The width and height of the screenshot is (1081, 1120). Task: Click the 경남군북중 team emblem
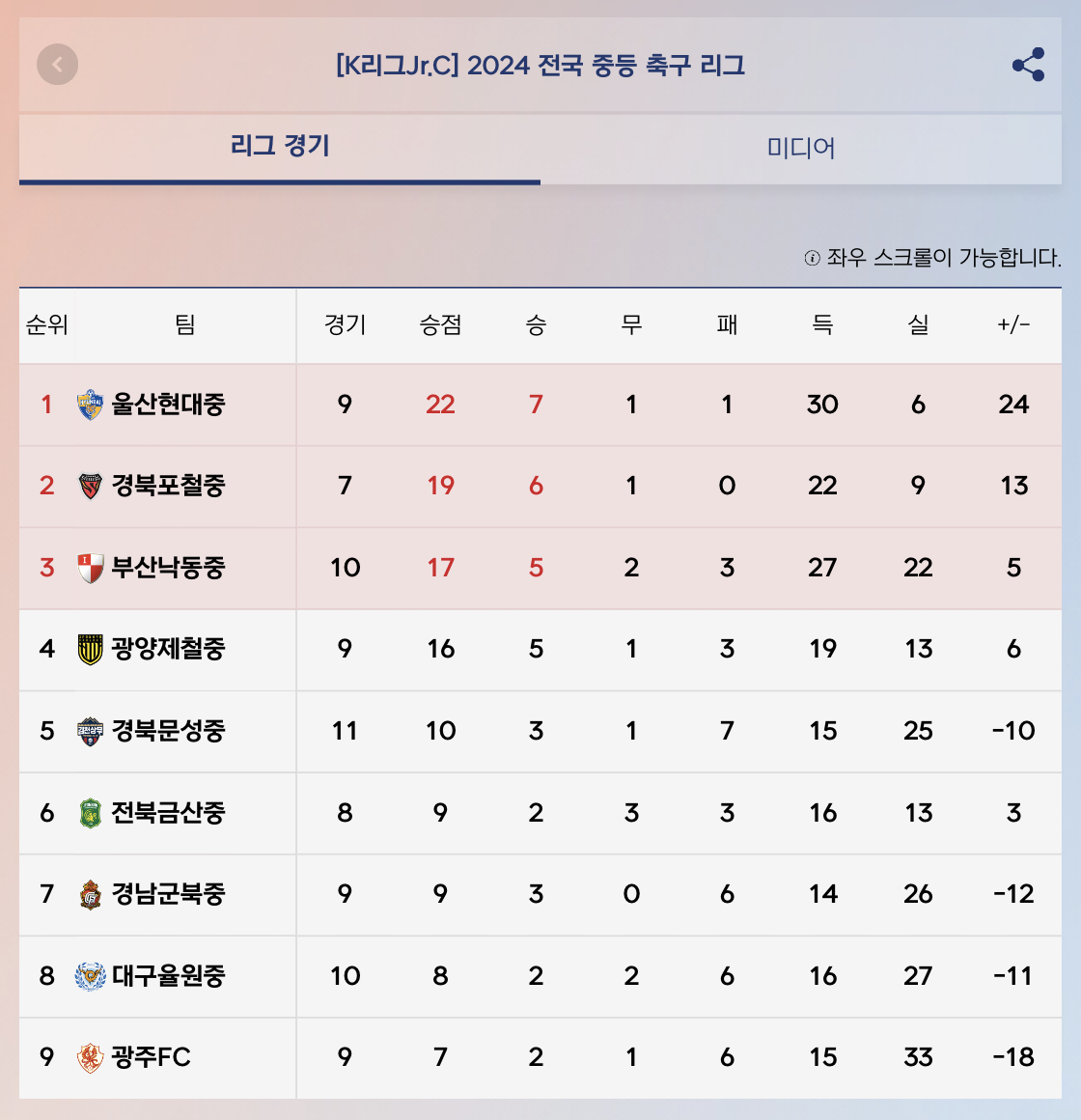tap(90, 894)
